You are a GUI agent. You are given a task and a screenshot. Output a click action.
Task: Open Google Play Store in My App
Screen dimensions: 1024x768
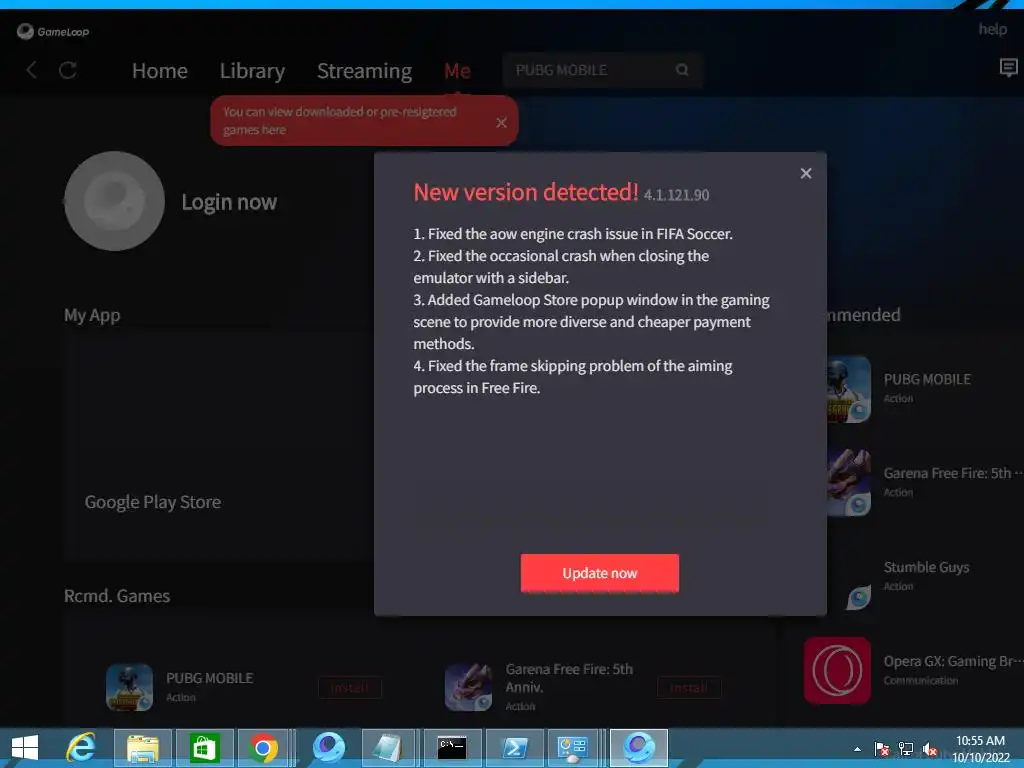point(153,502)
